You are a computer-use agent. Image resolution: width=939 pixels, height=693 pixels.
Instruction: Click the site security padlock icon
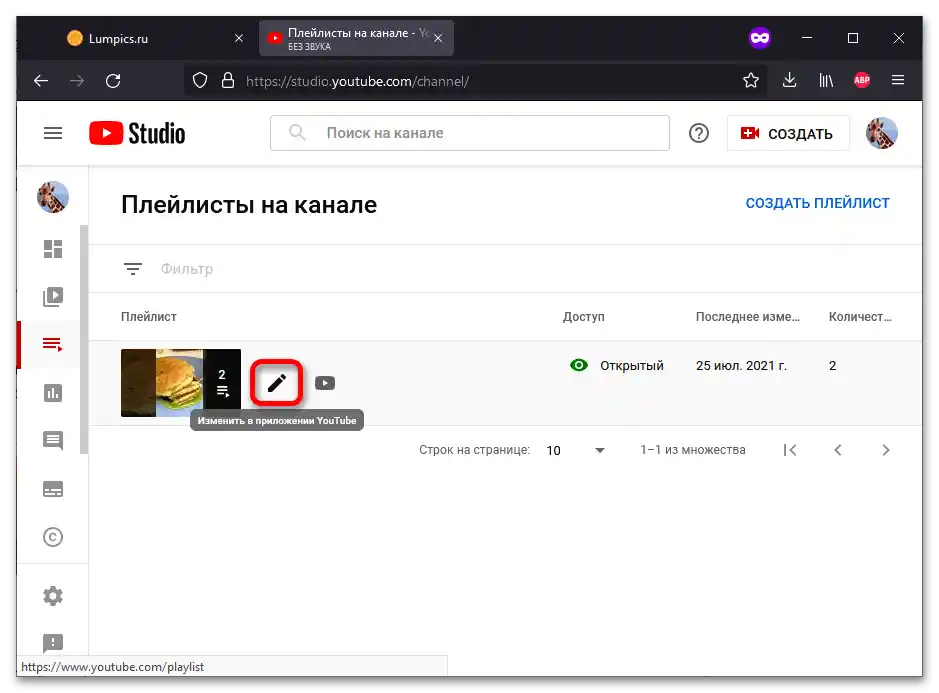coord(228,80)
